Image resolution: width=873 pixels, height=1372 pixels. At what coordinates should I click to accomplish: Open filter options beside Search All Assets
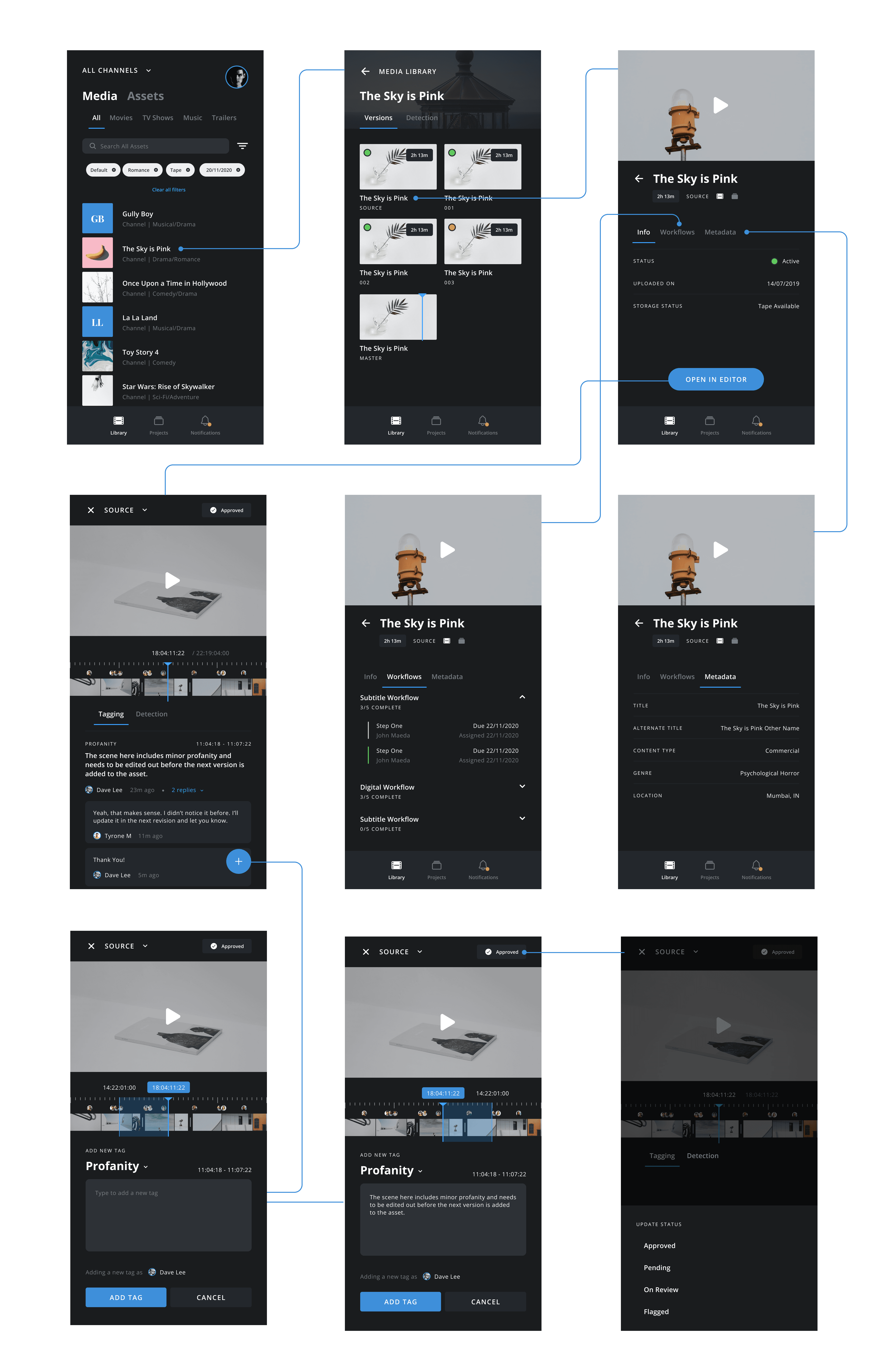pos(242,146)
